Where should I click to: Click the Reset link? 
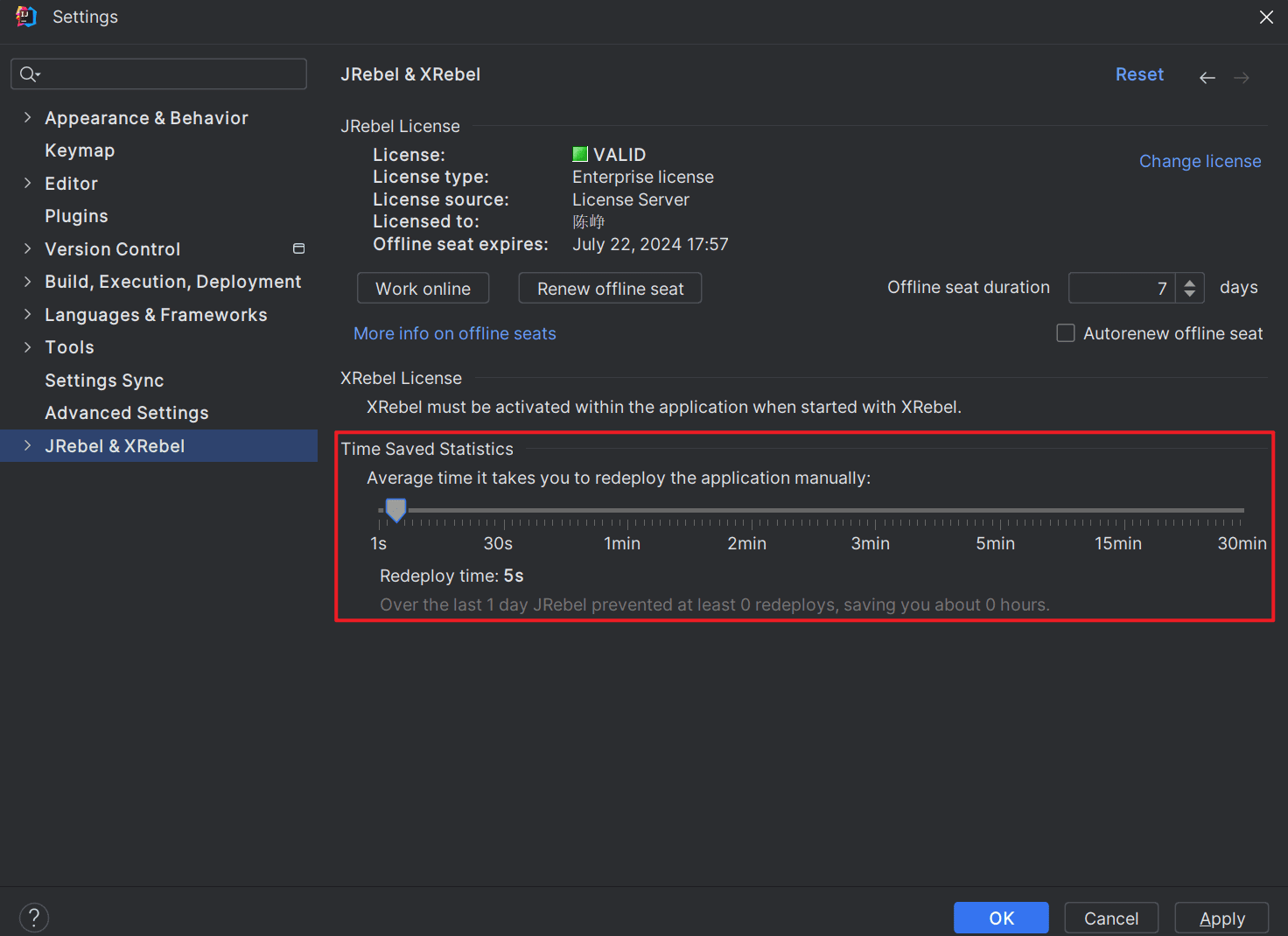pyautogui.click(x=1139, y=74)
